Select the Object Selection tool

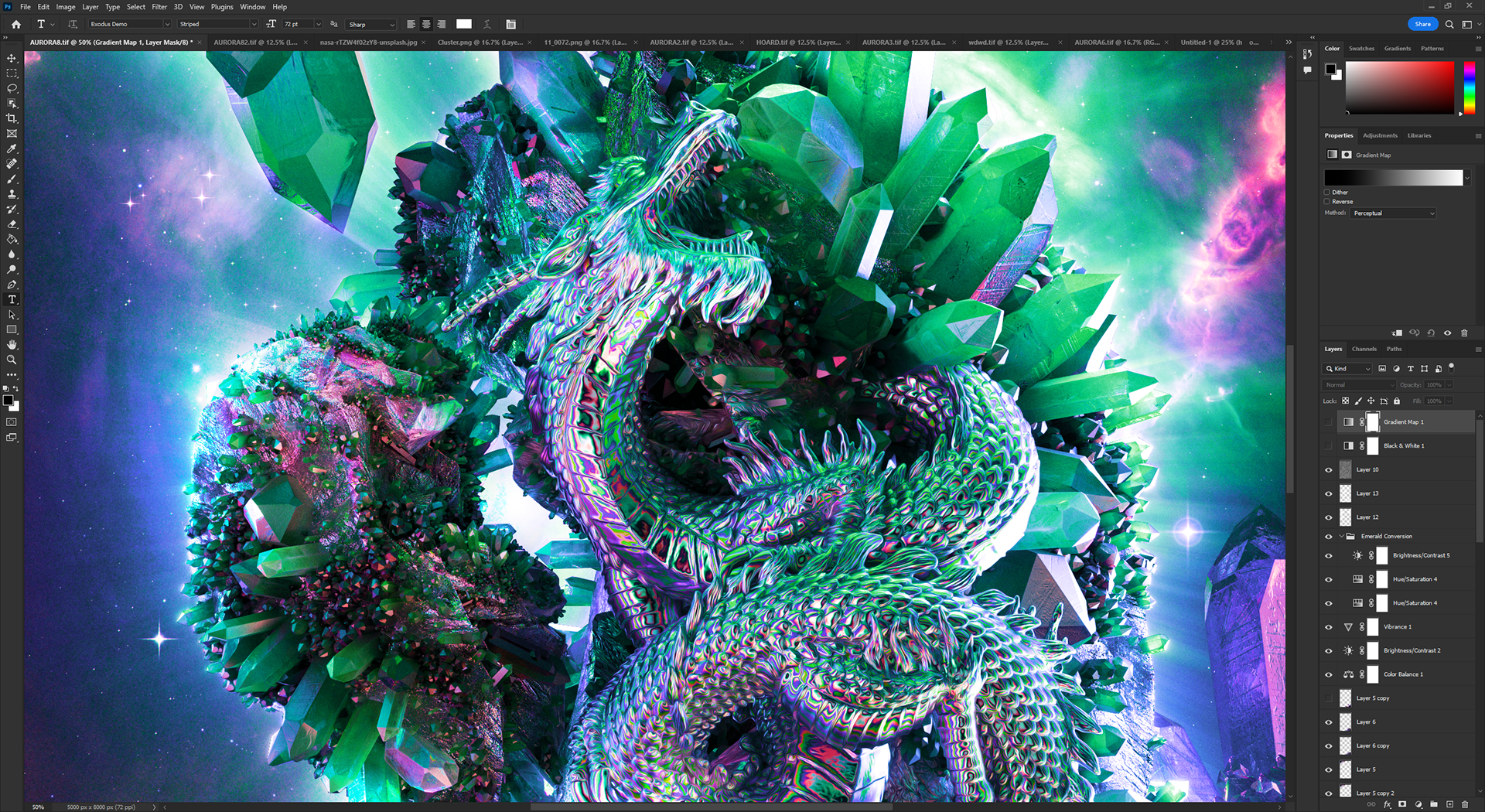coord(12,104)
